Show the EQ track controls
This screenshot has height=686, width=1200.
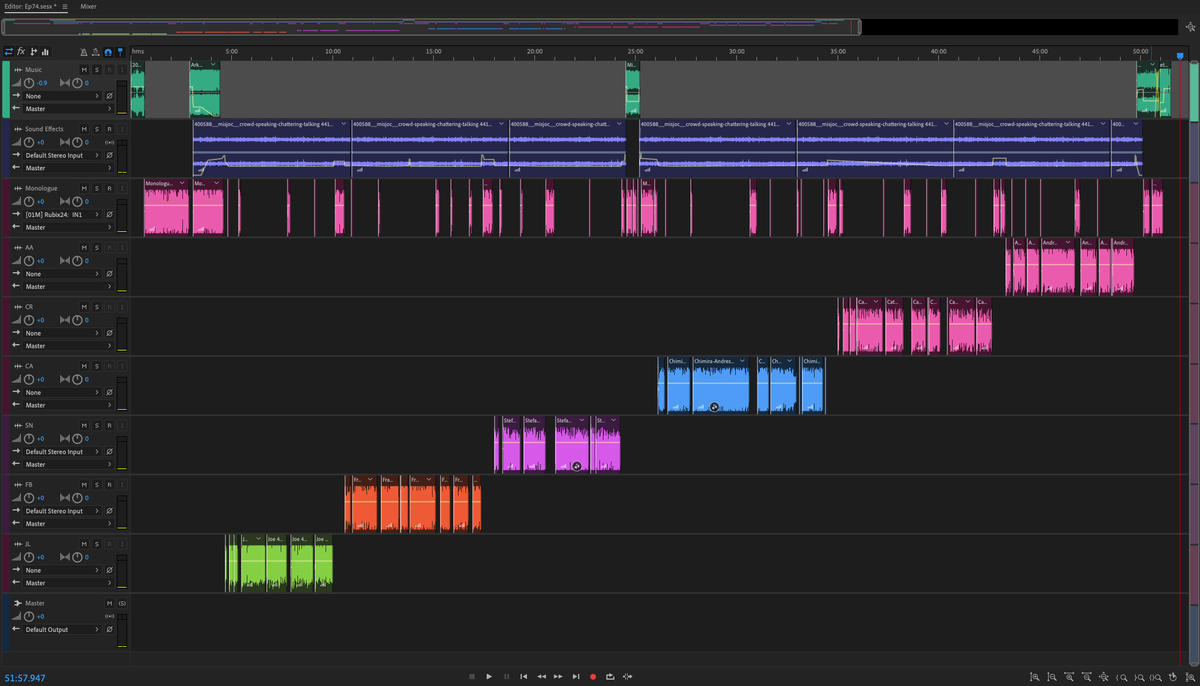coord(45,51)
